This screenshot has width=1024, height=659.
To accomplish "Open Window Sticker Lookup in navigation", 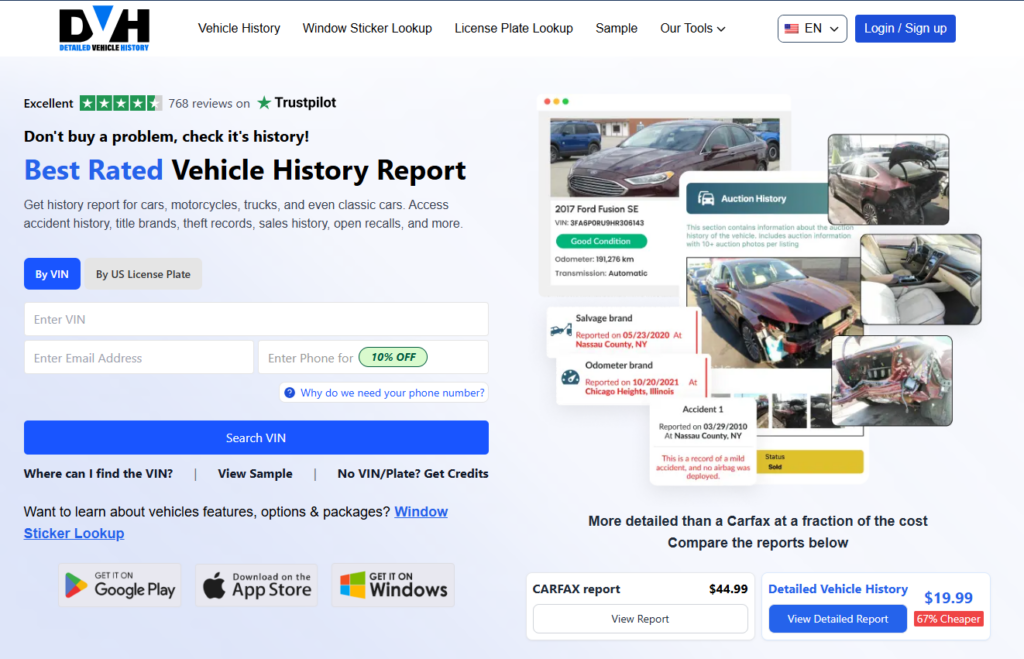I will (367, 29).
